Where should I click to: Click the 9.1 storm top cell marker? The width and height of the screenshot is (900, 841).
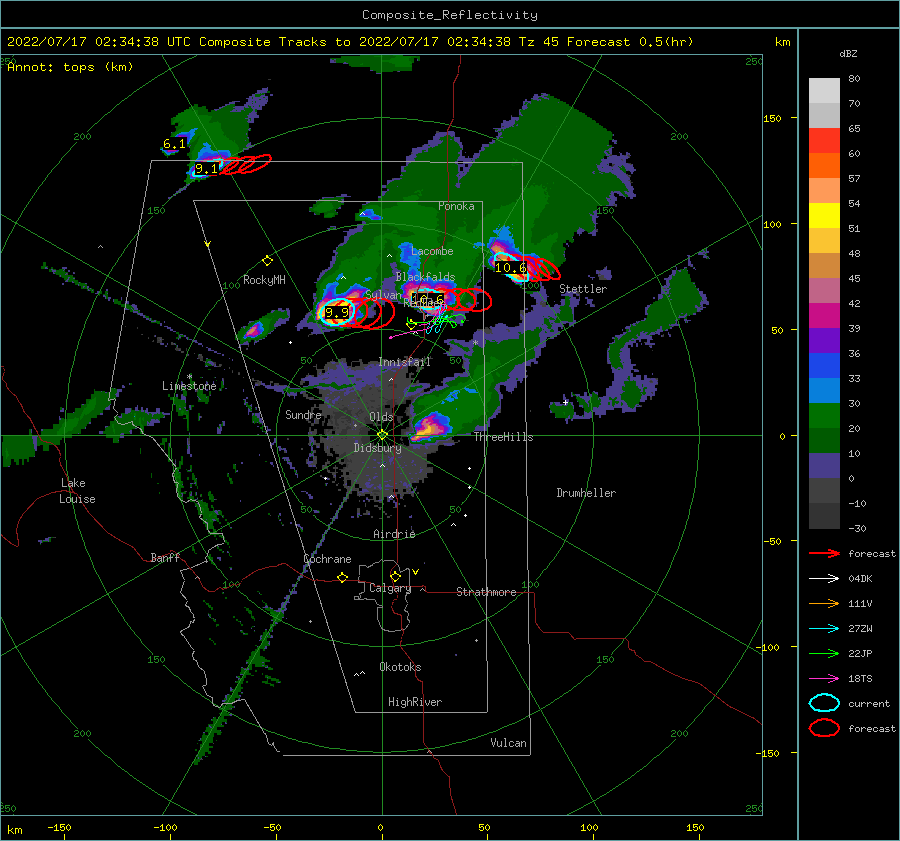click(207, 169)
